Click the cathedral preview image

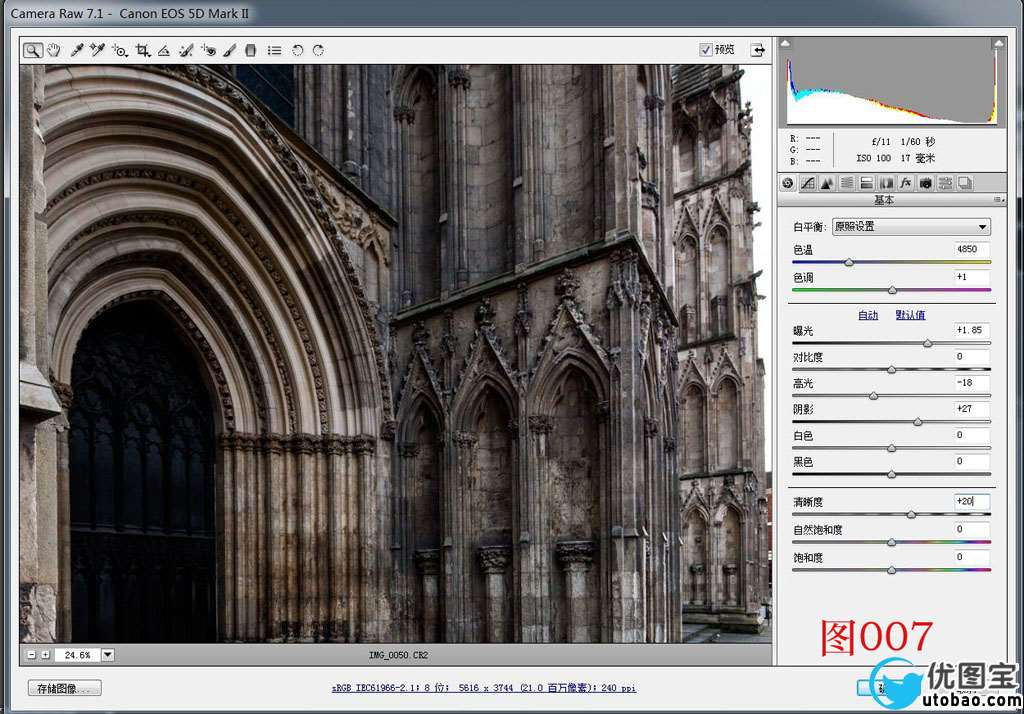pyautogui.click(x=395, y=353)
